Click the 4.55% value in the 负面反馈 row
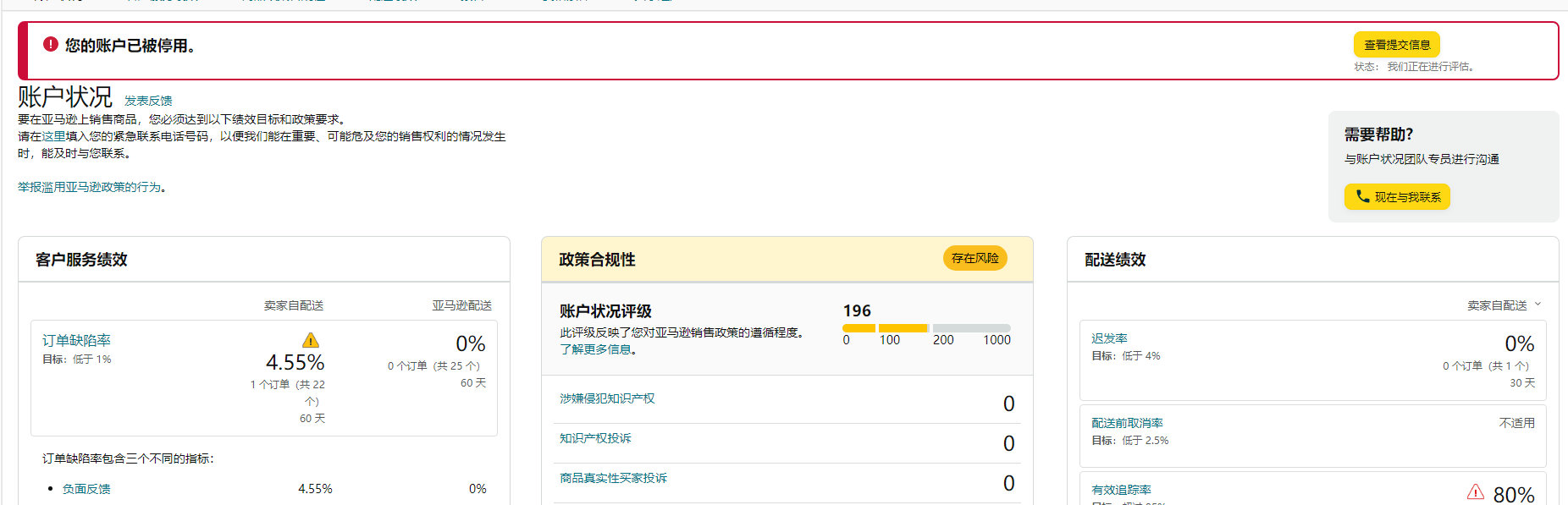 coord(315,489)
